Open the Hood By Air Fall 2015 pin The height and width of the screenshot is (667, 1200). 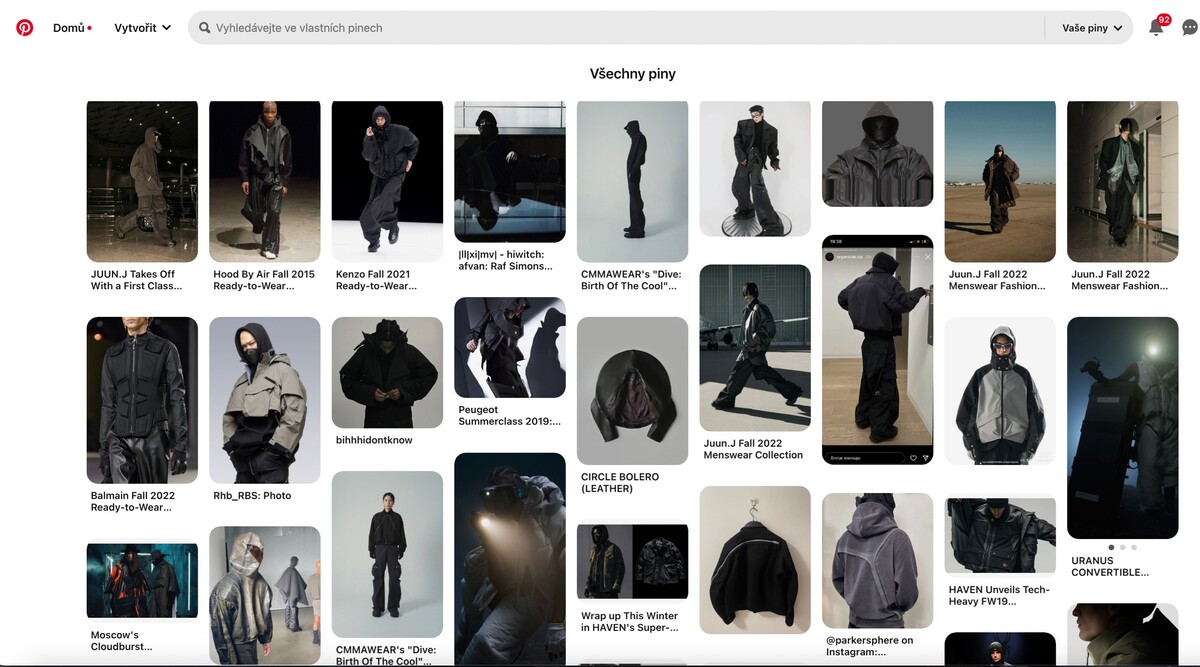tap(264, 181)
